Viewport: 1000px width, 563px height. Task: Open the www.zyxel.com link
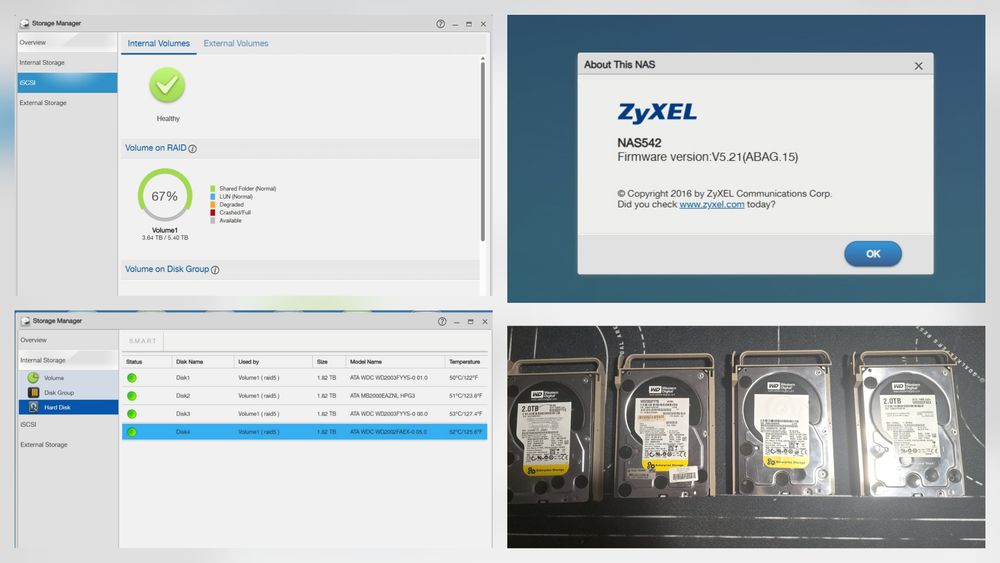coord(712,205)
